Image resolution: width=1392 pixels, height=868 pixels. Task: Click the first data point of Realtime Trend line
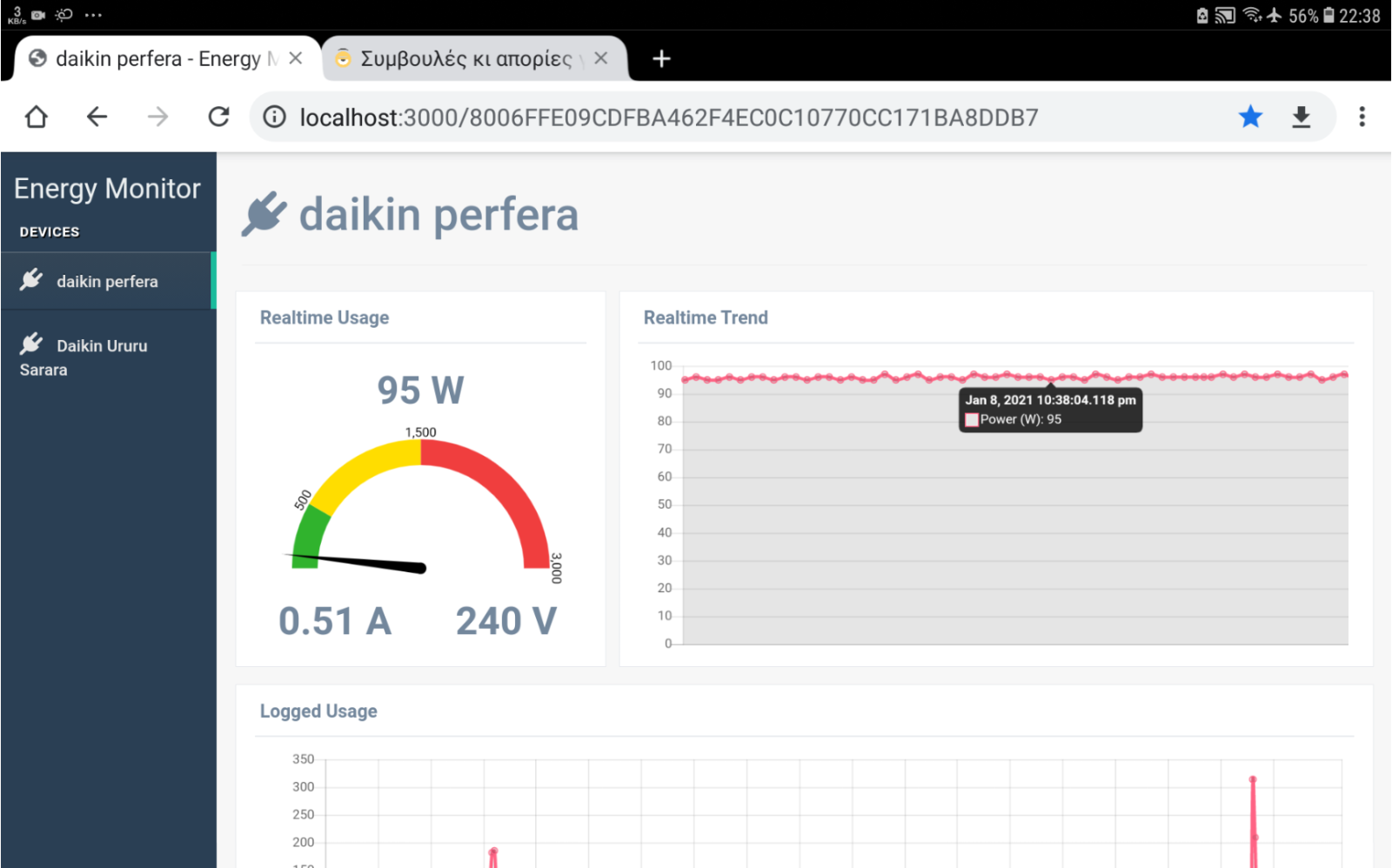686,379
